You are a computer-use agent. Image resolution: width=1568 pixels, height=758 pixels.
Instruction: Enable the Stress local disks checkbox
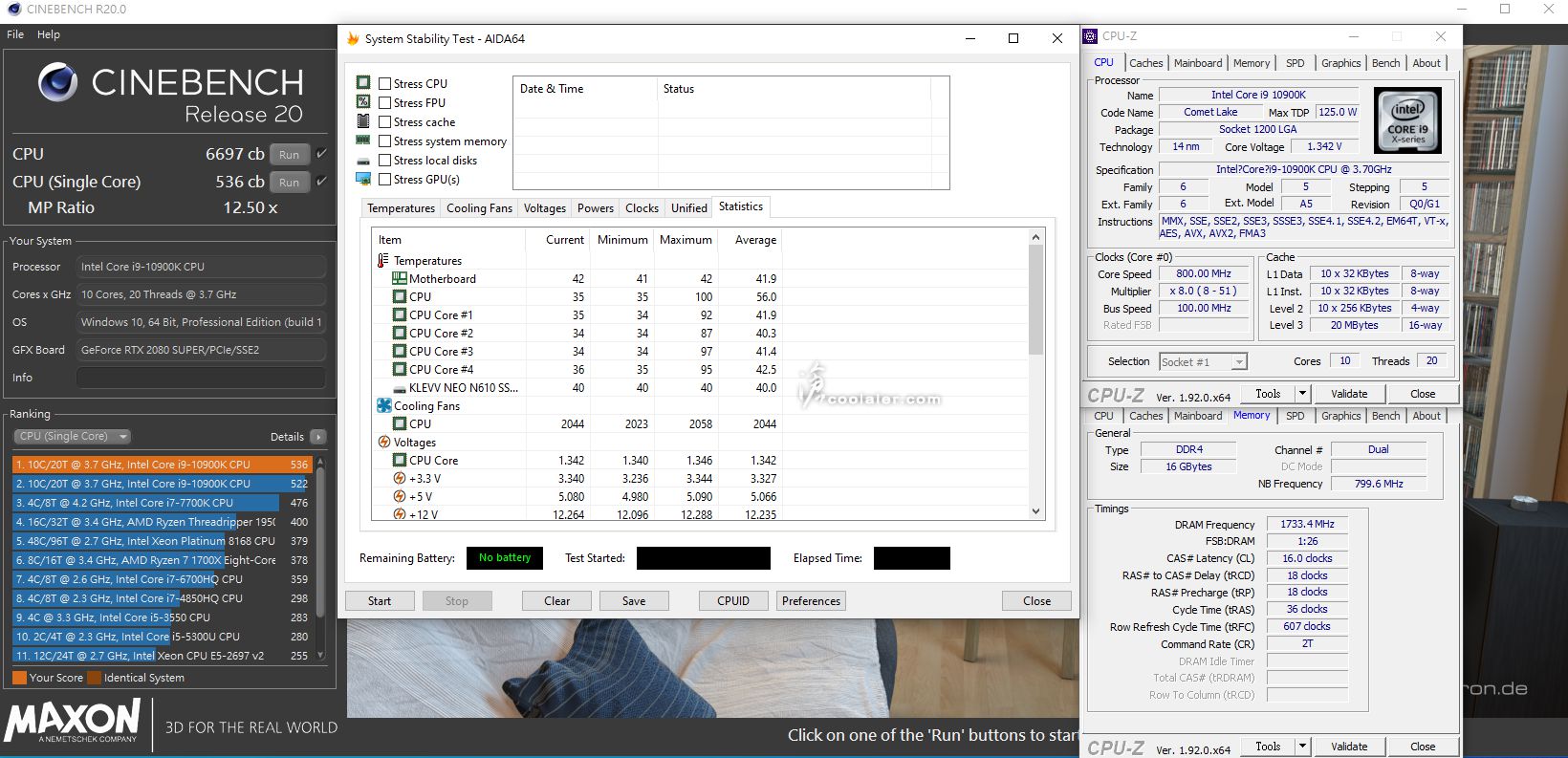[384, 161]
